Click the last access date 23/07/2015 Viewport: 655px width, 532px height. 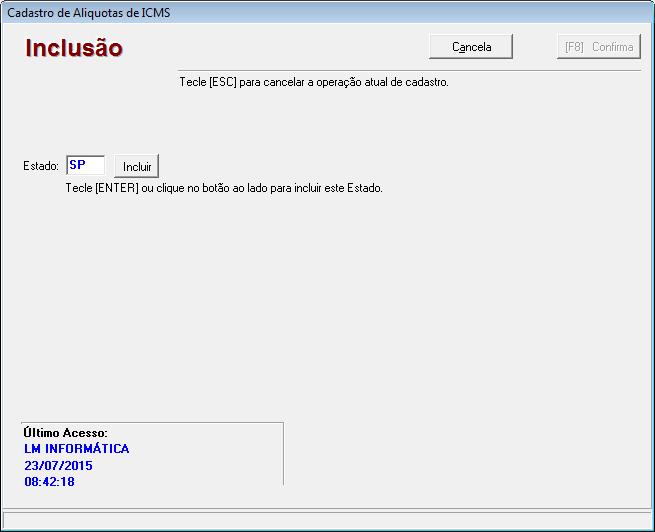tap(58, 465)
